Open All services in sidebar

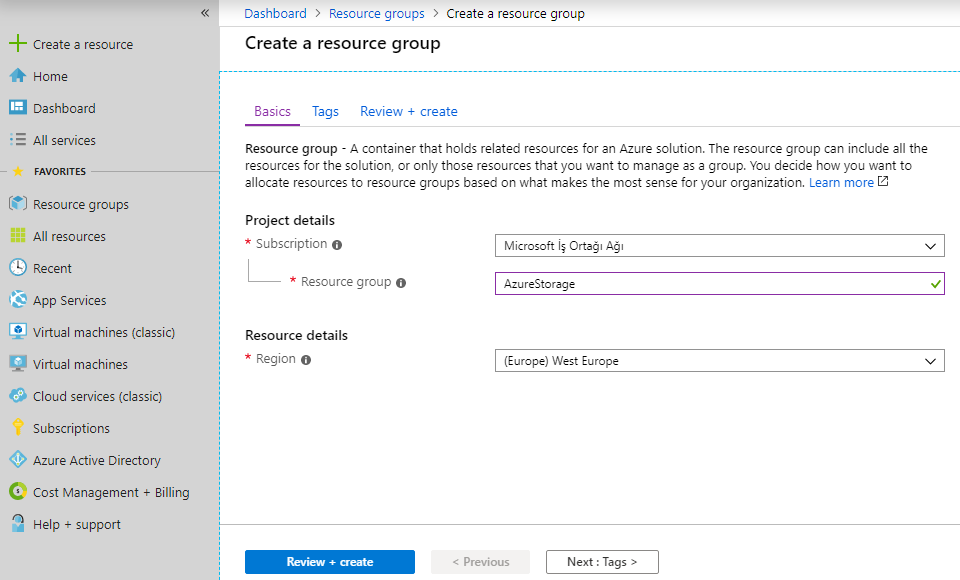(64, 140)
